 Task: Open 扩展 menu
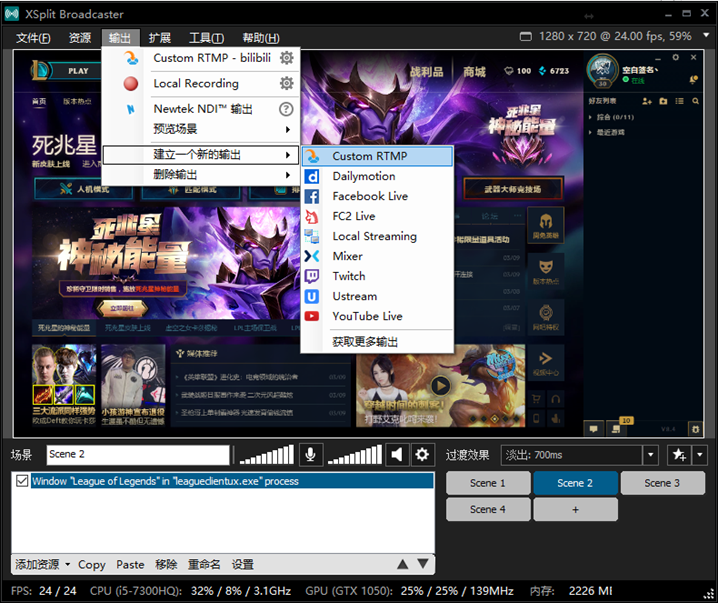(x=160, y=38)
